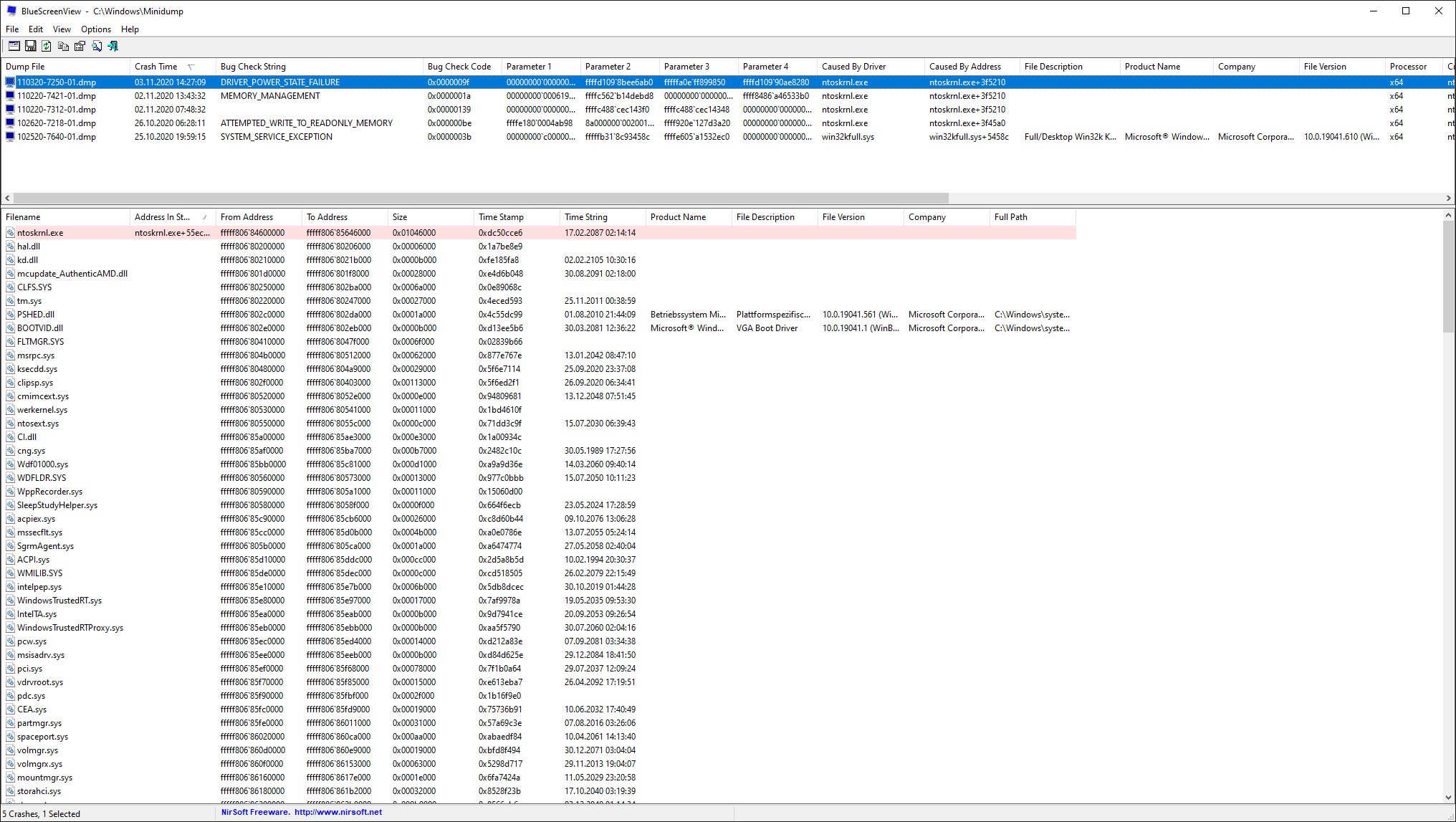Open the nirsoft.net website link
This screenshot has width=1456, height=822.
coord(337,812)
